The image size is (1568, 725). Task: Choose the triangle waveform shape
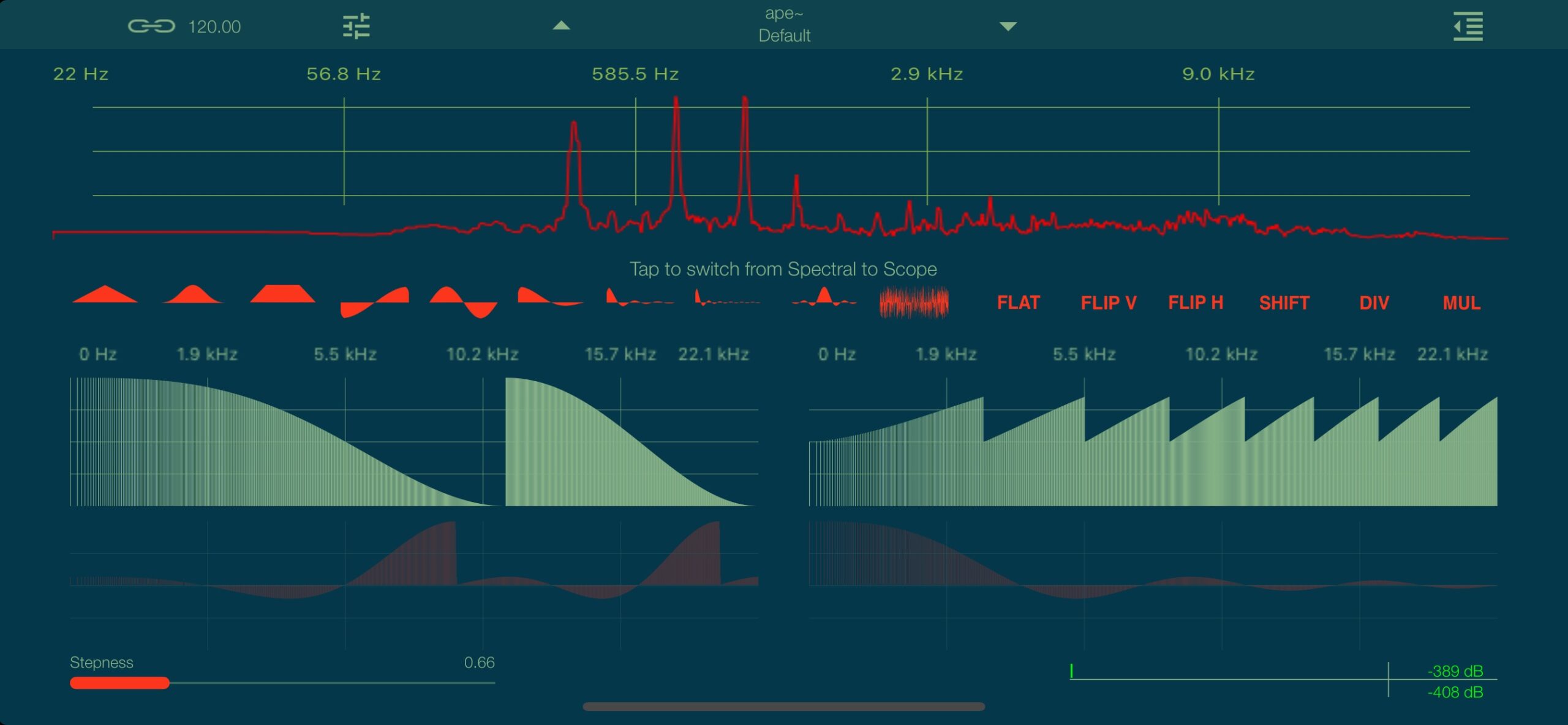pos(105,294)
